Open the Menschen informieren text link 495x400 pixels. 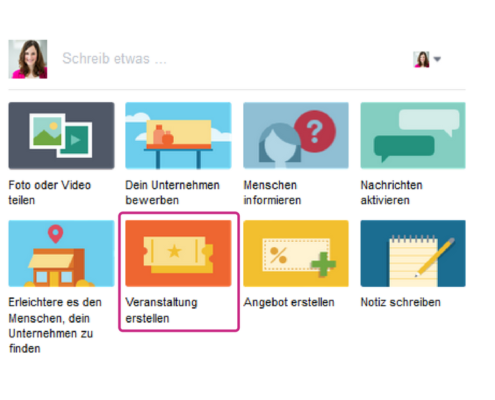272,193
